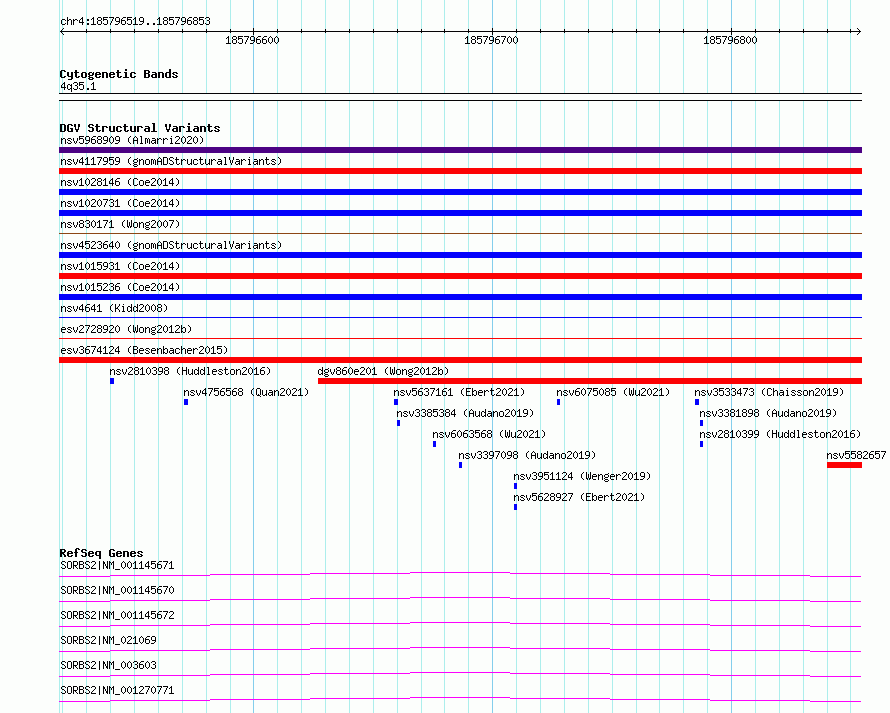Open the esv2728920 (Wong2012b) variant label
Screen dimensions: 890x713
point(126,329)
